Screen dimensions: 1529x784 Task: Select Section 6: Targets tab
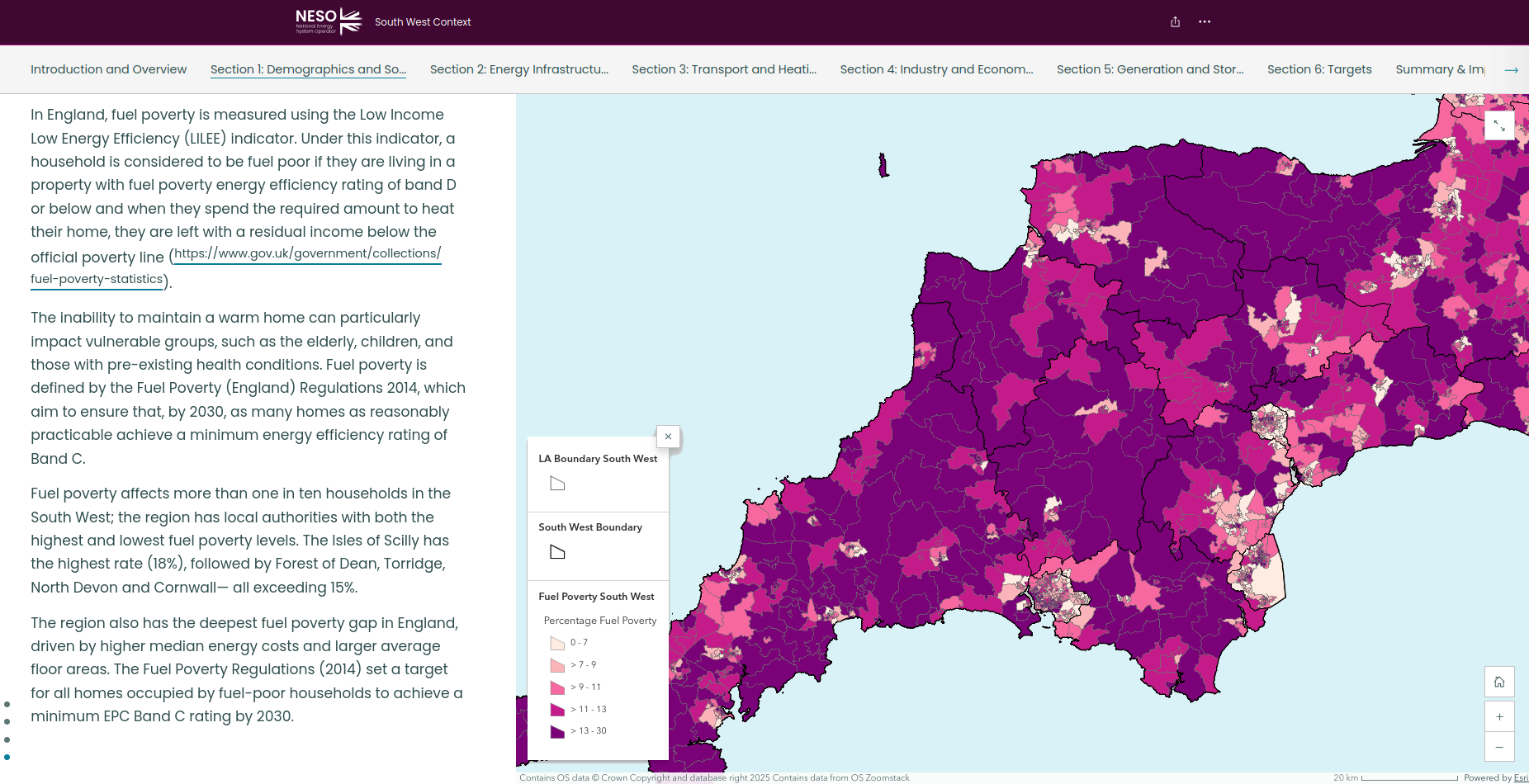click(x=1318, y=69)
